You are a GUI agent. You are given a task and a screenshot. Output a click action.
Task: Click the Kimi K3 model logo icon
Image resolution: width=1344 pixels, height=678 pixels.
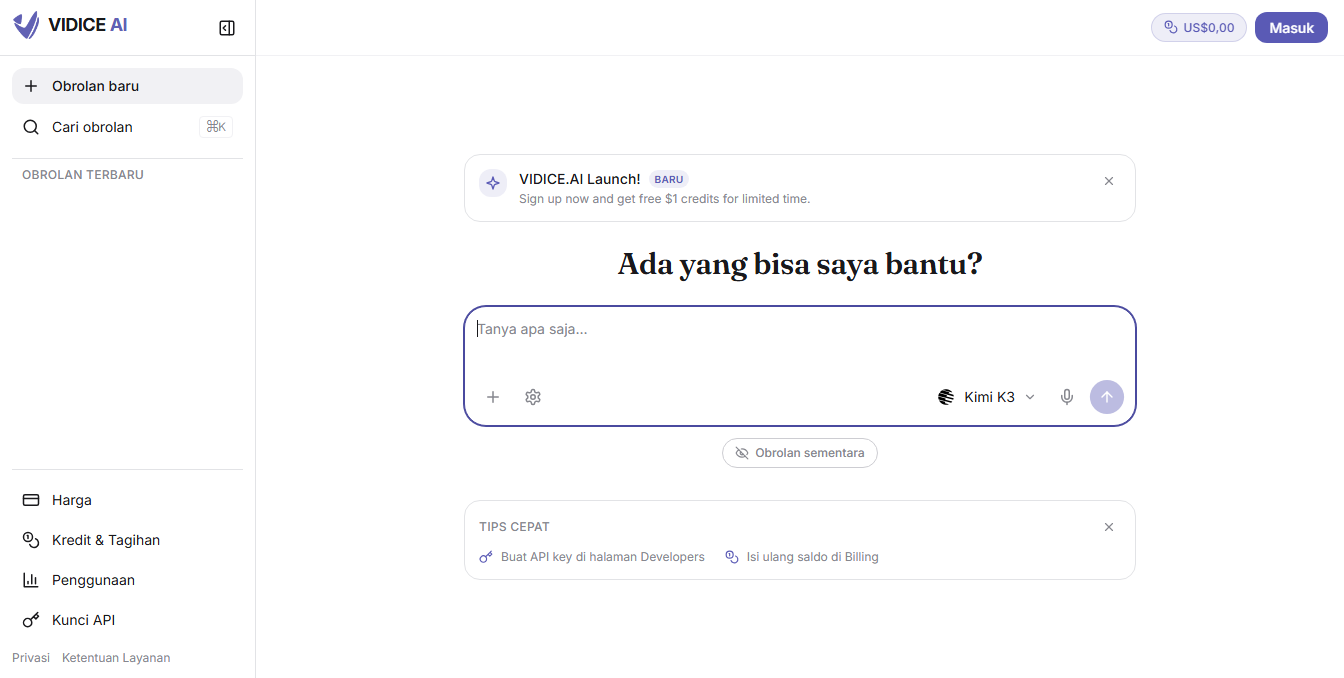pos(946,397)
